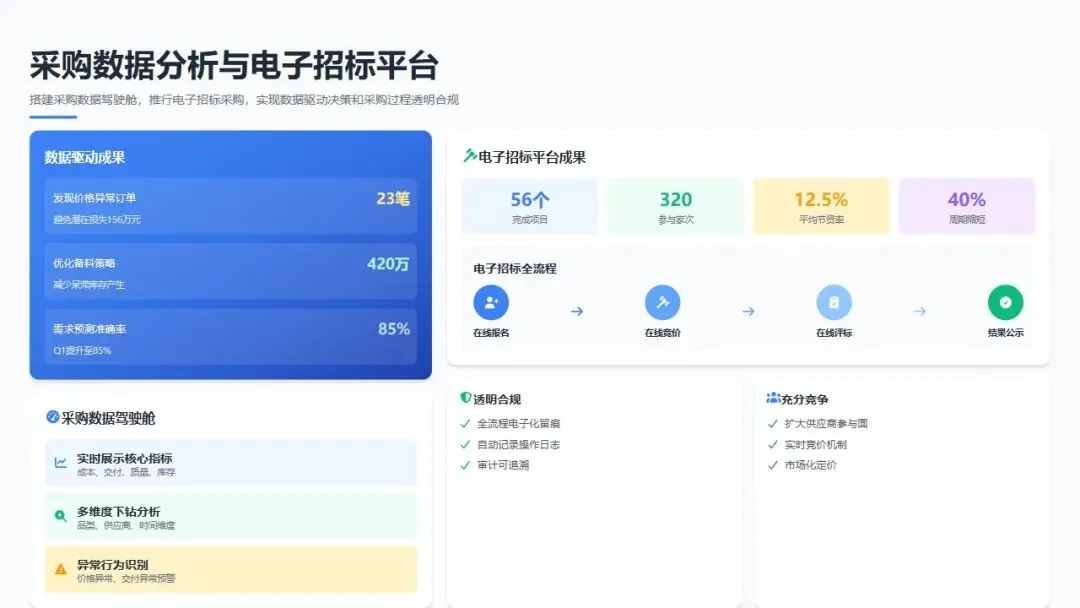Click the 避免潜在损失156万元 note
This screenshot has width=1080, height=608.
[x=96, y=220]
